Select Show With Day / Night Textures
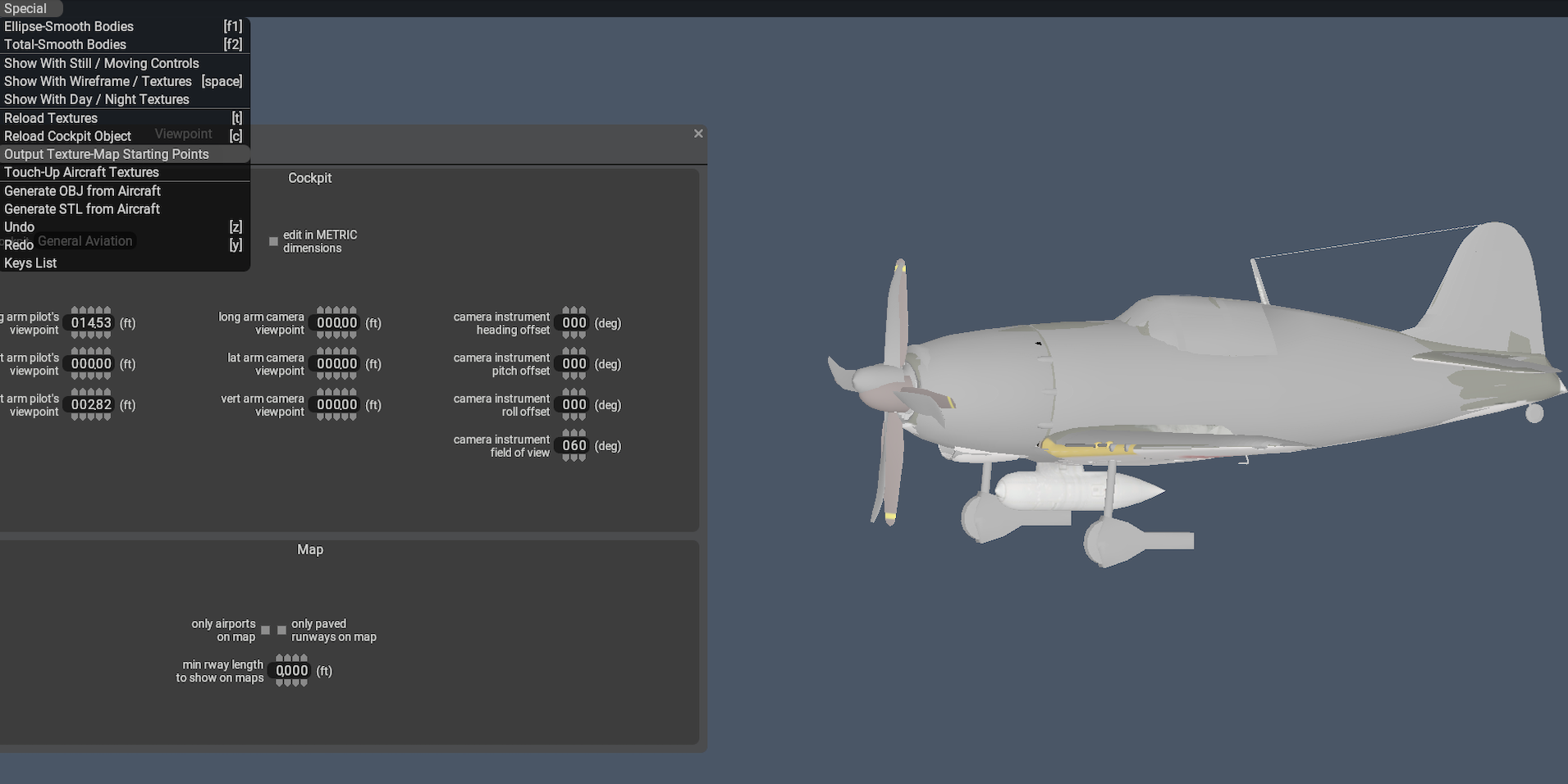1568x784 pixels. [97, 99]
